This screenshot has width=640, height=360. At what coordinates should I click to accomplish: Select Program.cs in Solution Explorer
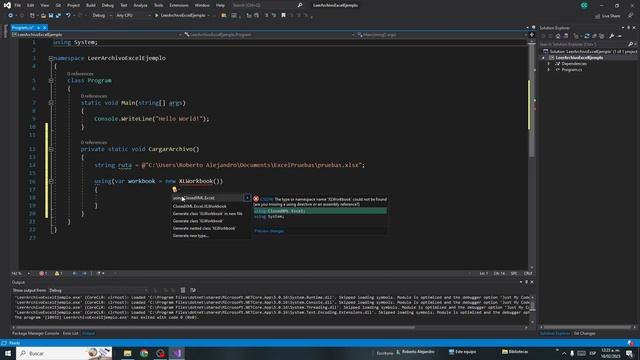pyautogui.click(x=571, y=70)
